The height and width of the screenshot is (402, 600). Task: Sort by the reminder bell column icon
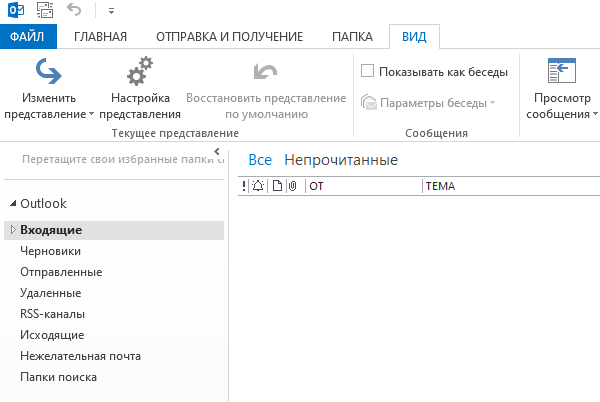tap(258, 186)
